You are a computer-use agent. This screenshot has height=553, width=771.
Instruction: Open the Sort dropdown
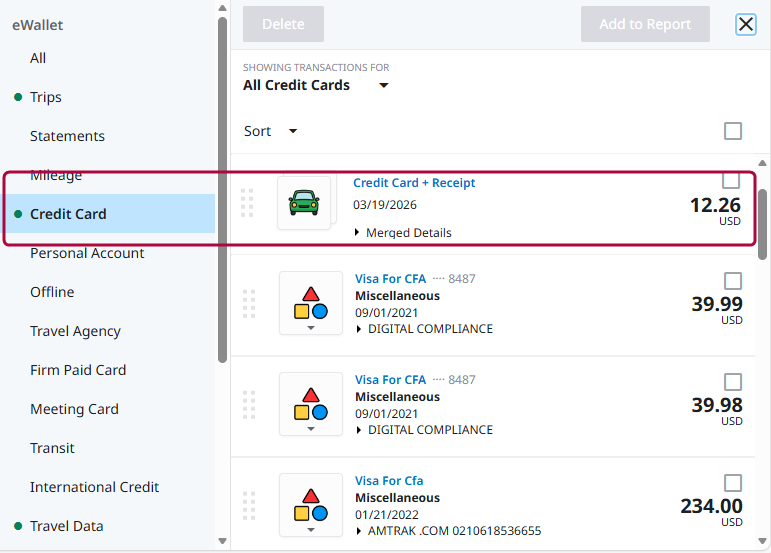pos(292,131)
